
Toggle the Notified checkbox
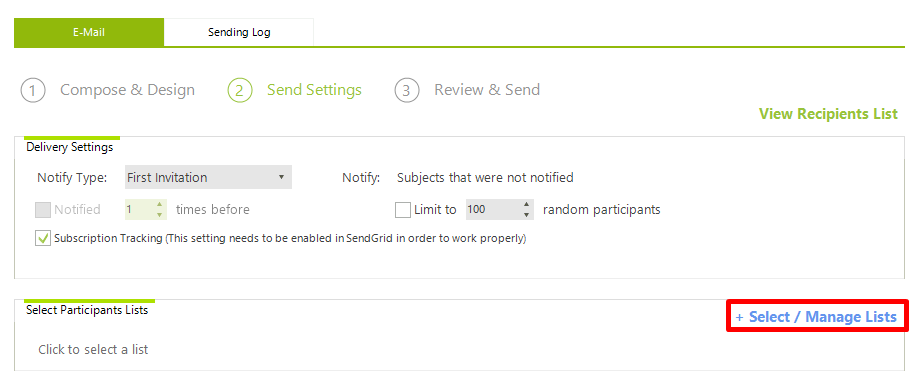pos(43,210)
